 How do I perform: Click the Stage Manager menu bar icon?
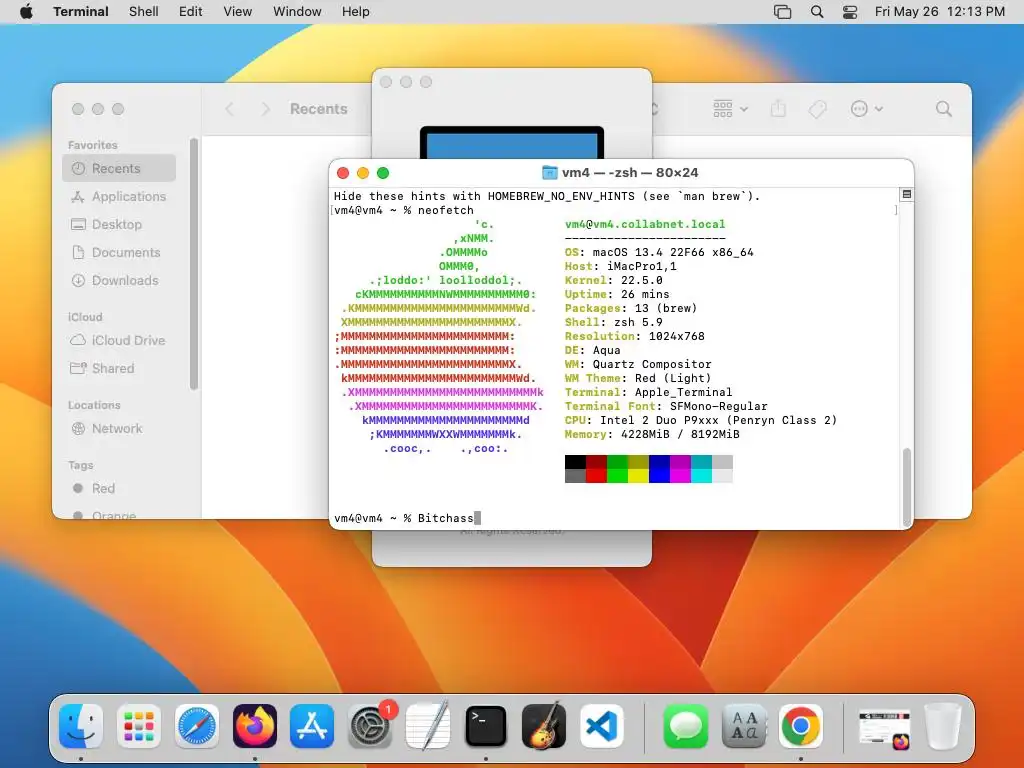[782, 12]
